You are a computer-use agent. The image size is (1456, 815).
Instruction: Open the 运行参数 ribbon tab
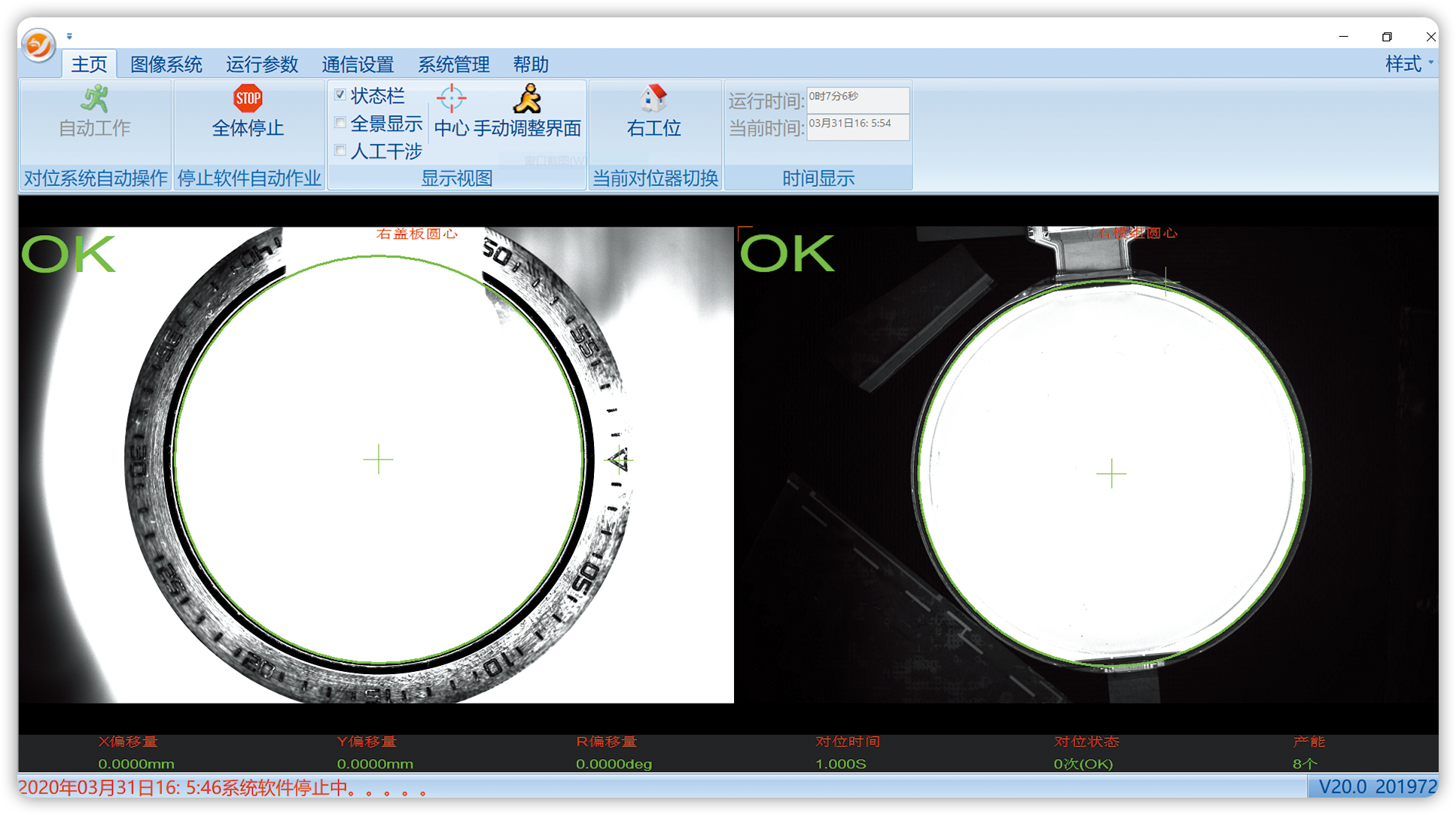[x=261, y=65]
